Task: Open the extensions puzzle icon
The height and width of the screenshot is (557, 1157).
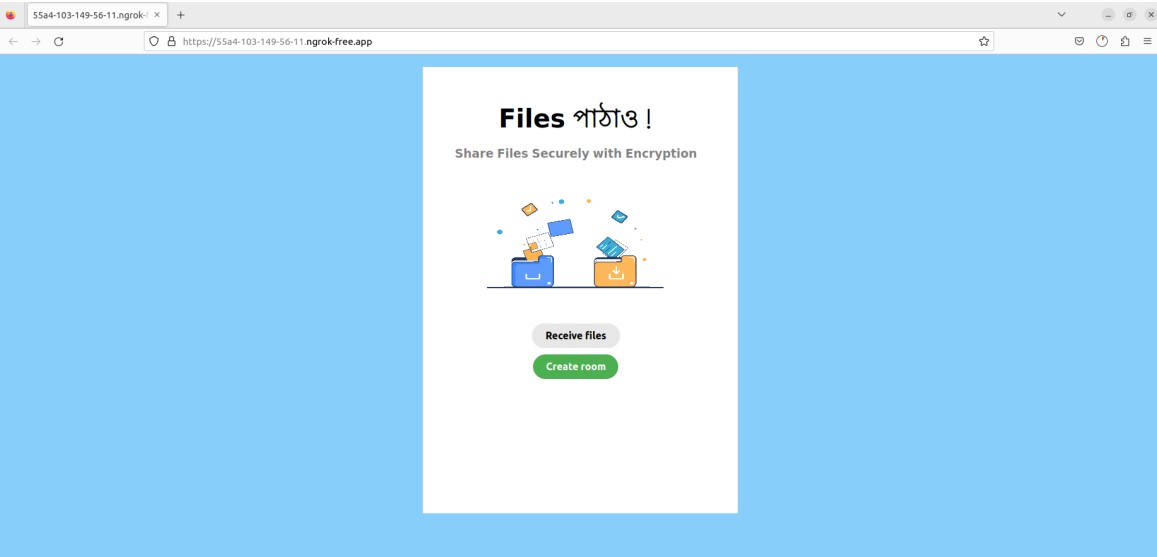Action: click(x=1125, y=41)
